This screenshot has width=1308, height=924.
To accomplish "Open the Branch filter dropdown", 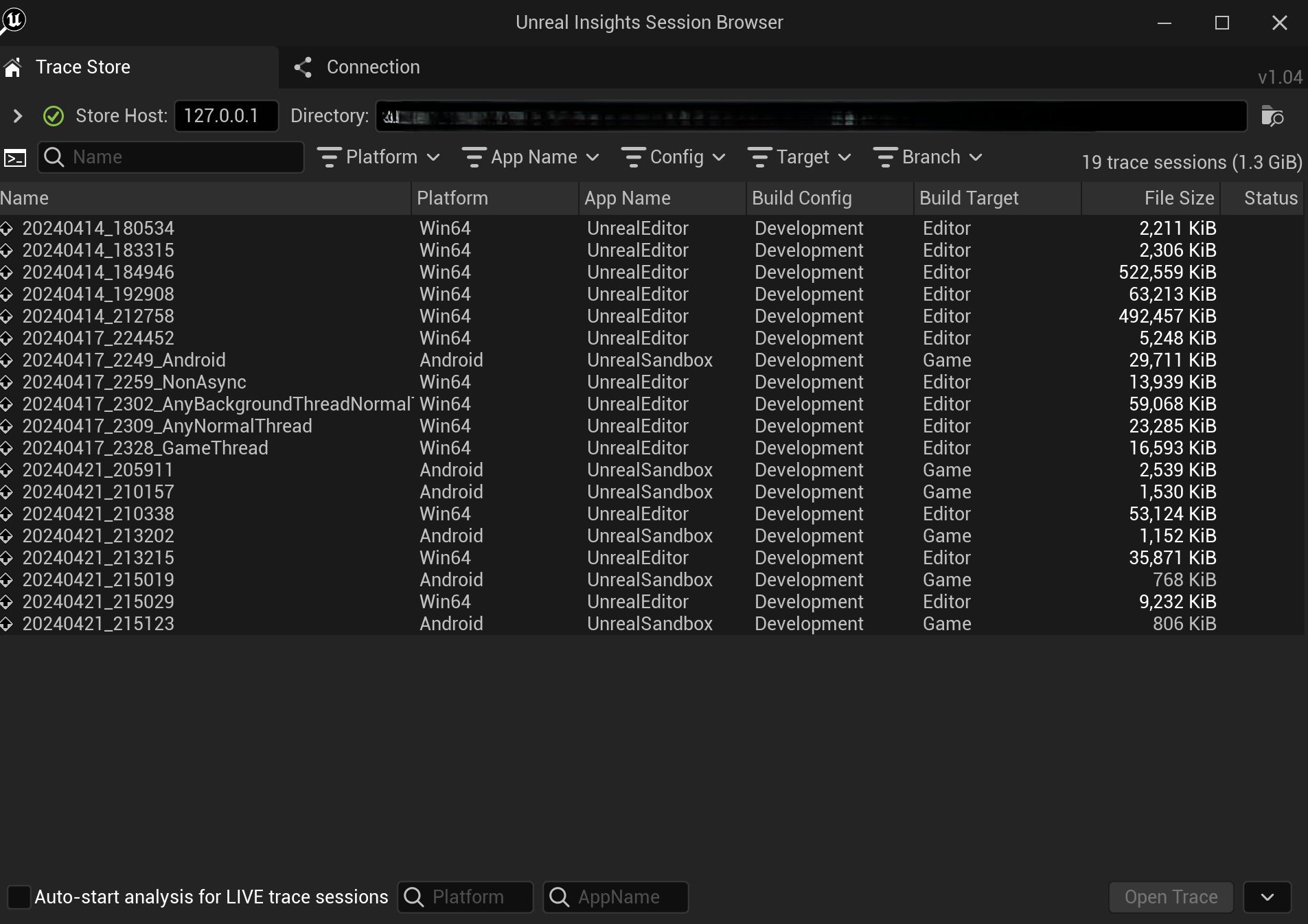I will click(928, 157).
